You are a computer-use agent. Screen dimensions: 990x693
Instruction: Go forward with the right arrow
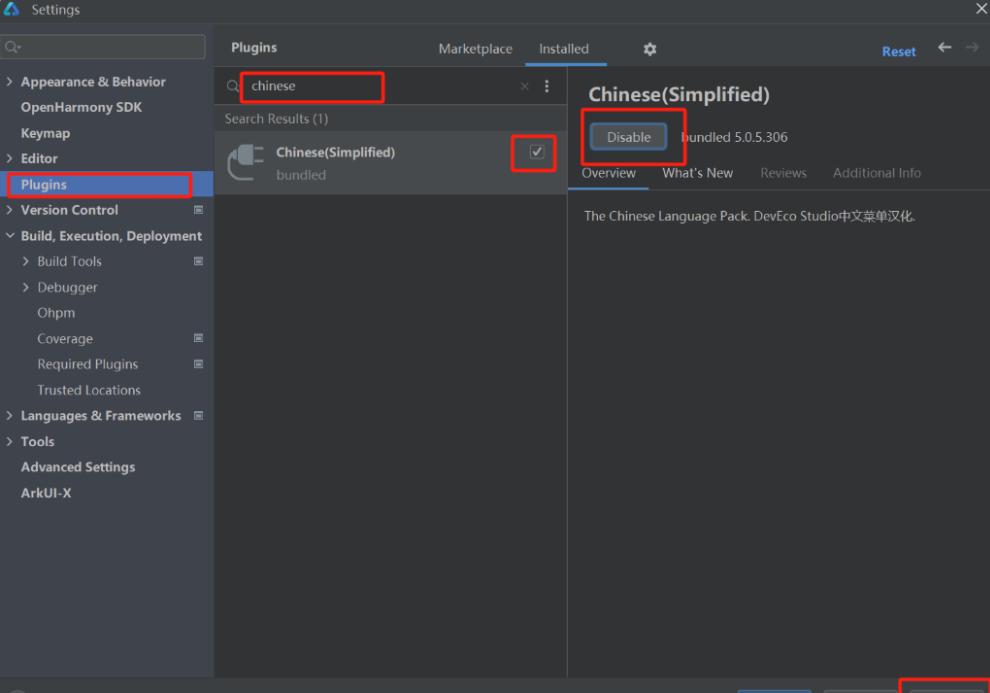pyautogui.click(x=972, y=47)
